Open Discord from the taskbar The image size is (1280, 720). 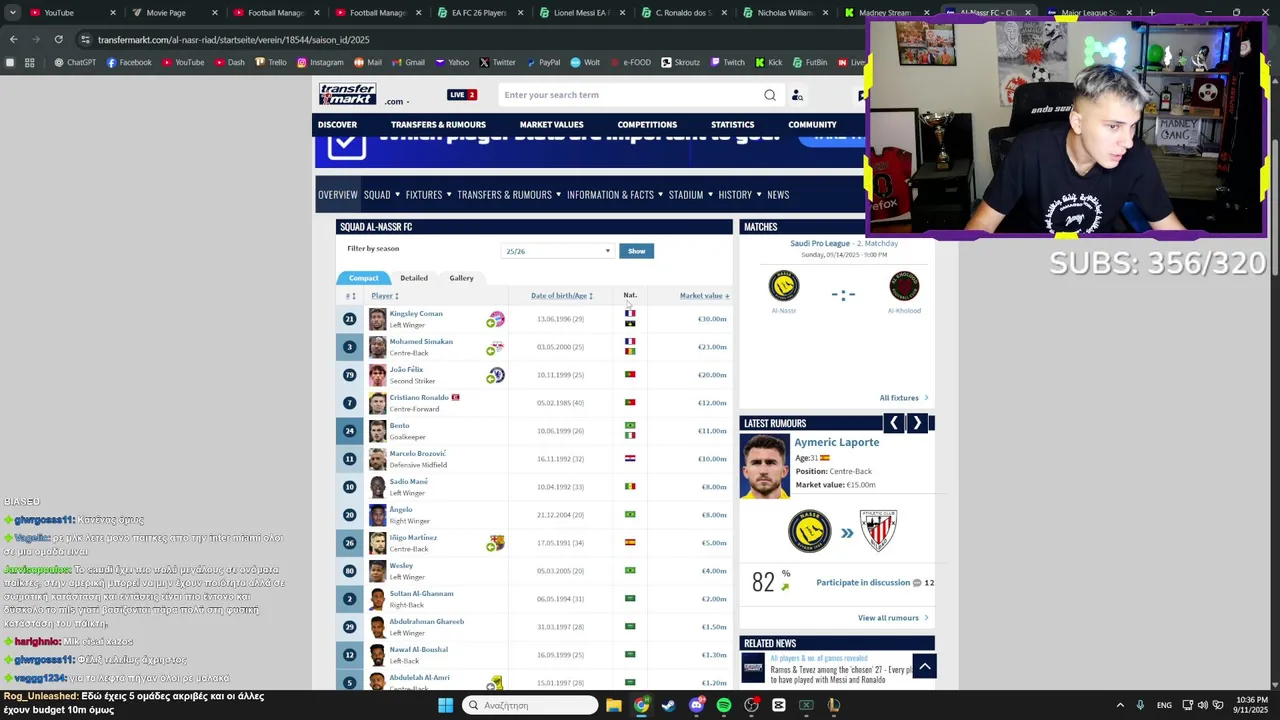pyautogui.click(x=696, y=705)
